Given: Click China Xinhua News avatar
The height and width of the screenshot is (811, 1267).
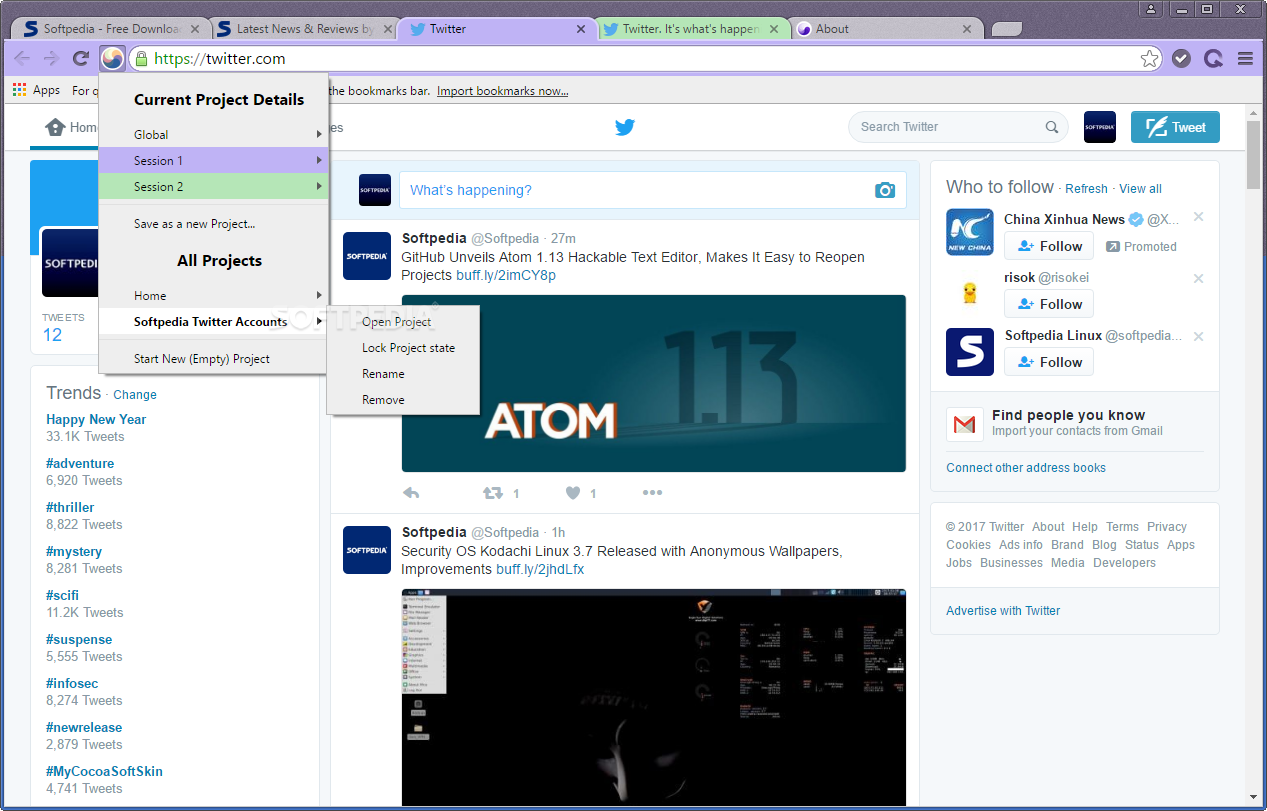Looking at the screenshot, I should [x=970, y=232].
